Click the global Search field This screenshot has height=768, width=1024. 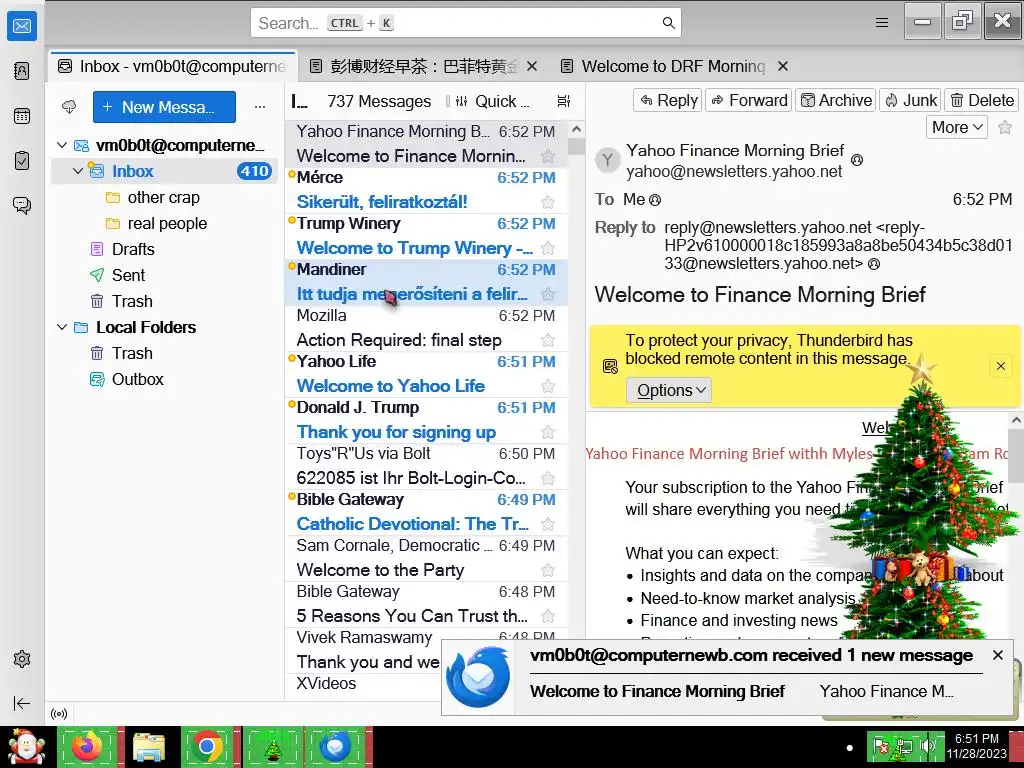(466, 23)
